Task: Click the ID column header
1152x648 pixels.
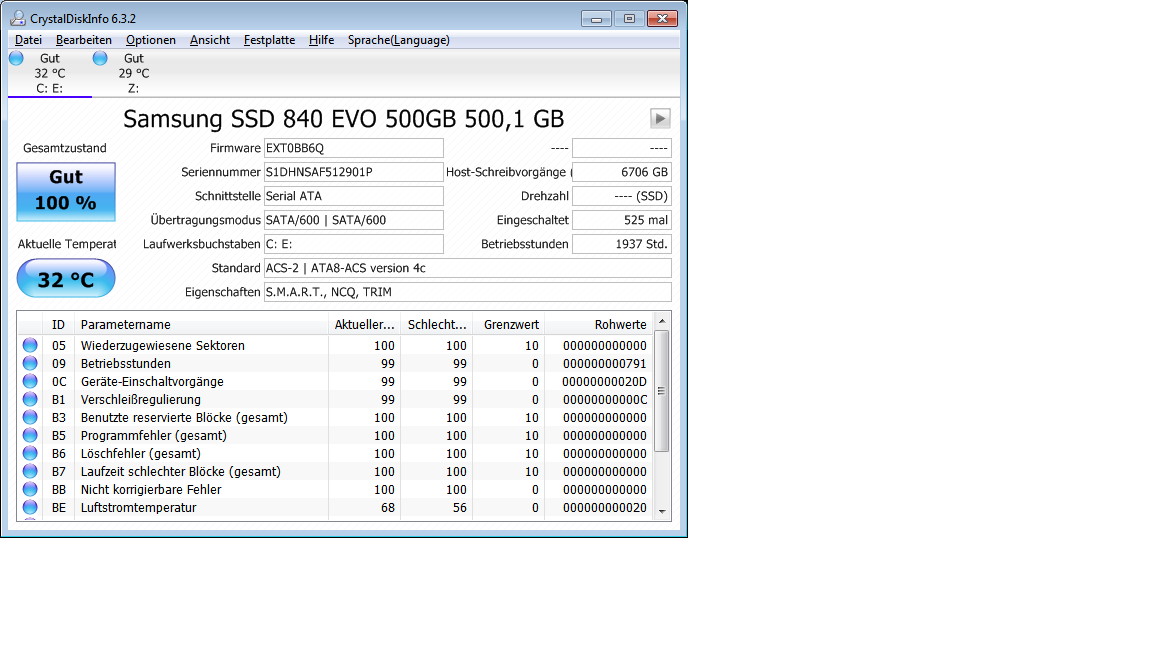Action: (x=59, y=325)
